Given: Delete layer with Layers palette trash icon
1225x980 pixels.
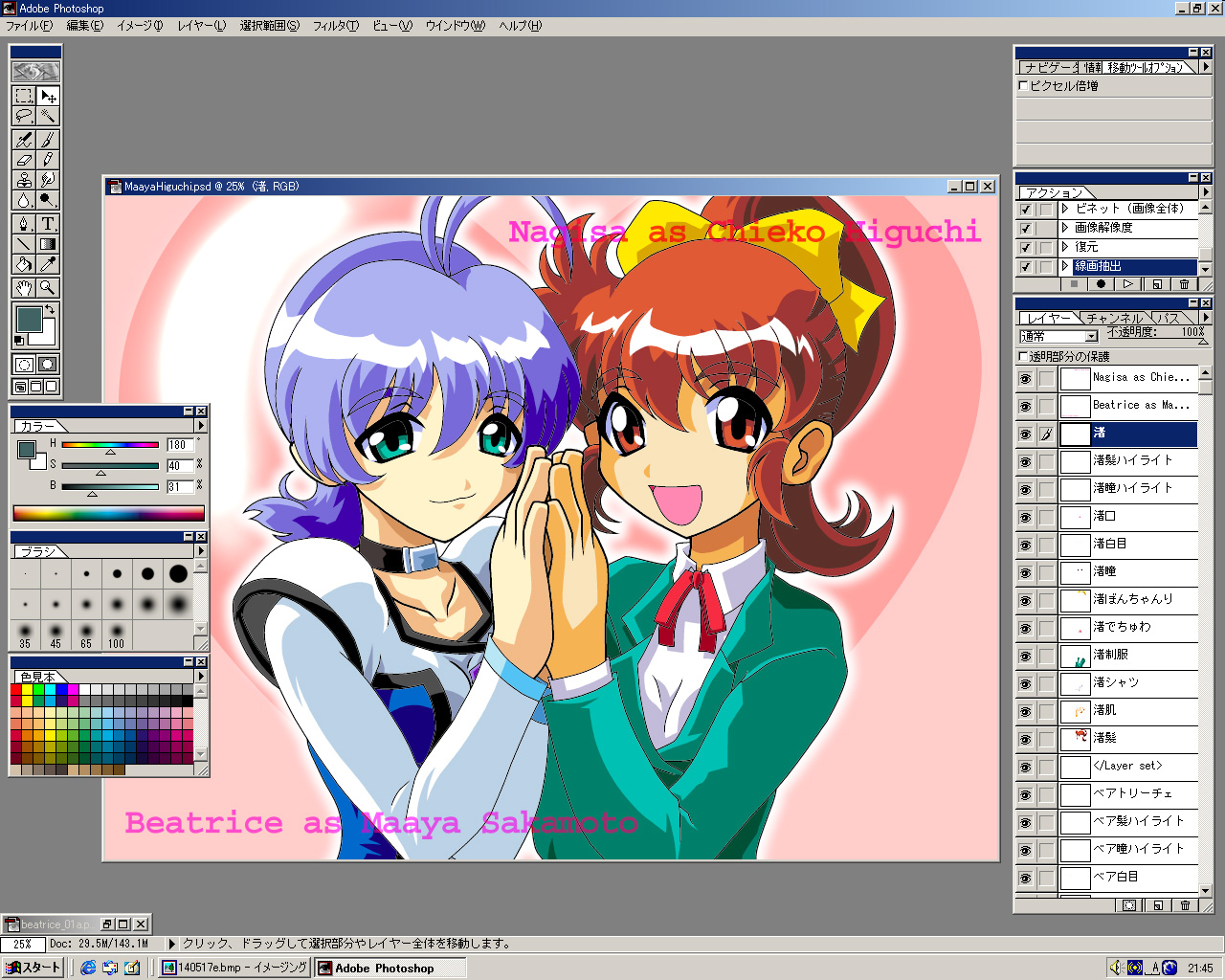Looking at the screenshot, I should (1185, 905).
